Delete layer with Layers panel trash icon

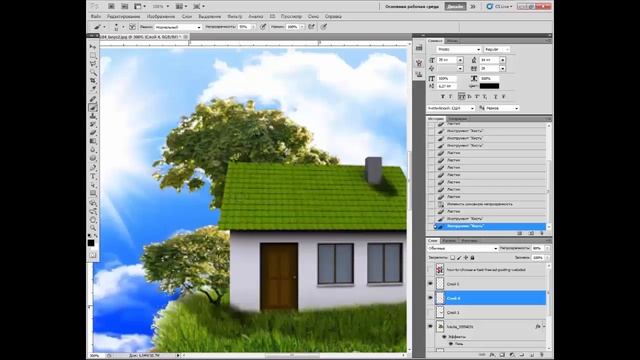click(x=542, y=355)
